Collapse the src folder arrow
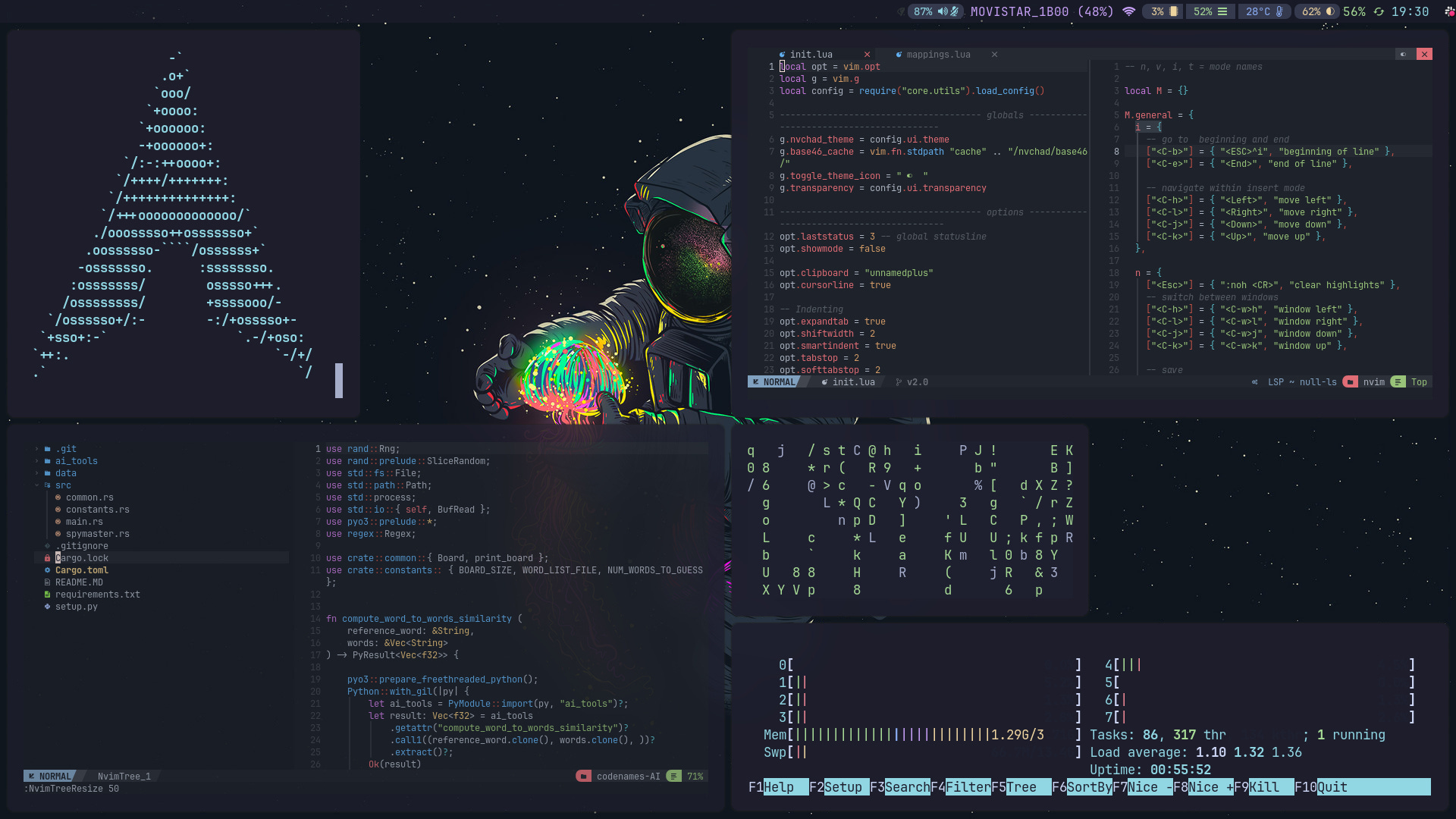 36,485
